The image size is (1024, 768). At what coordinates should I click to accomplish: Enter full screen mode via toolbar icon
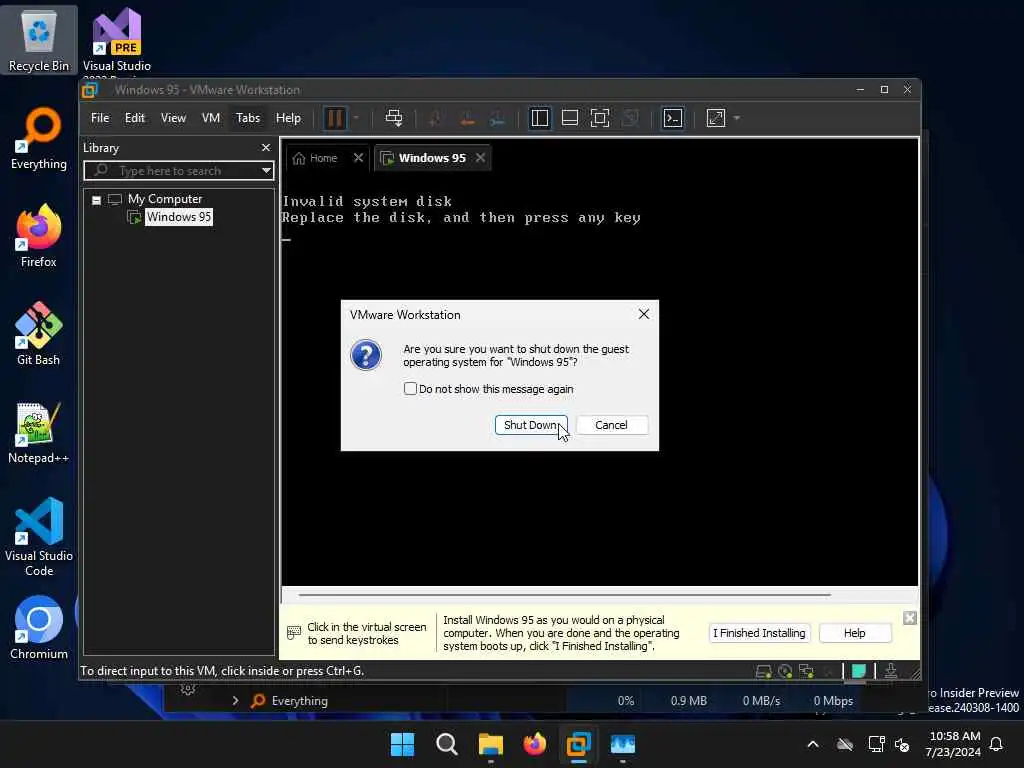coord(600,118)
